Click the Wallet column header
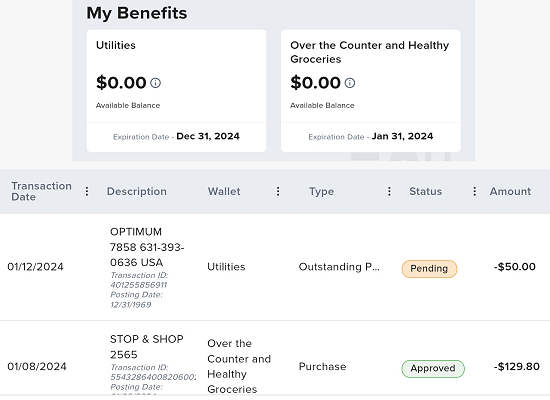 pos(224,191)
